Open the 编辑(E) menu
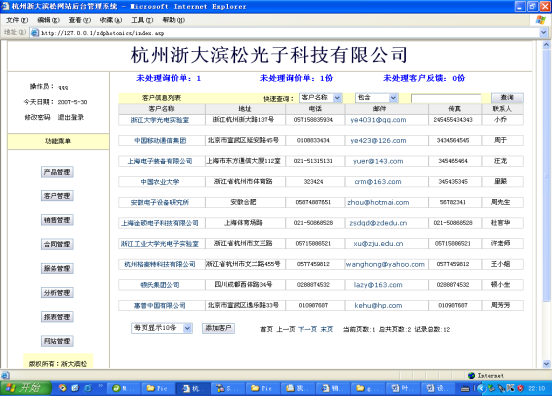Screen dimensions: 552x397 pos(49,20)
